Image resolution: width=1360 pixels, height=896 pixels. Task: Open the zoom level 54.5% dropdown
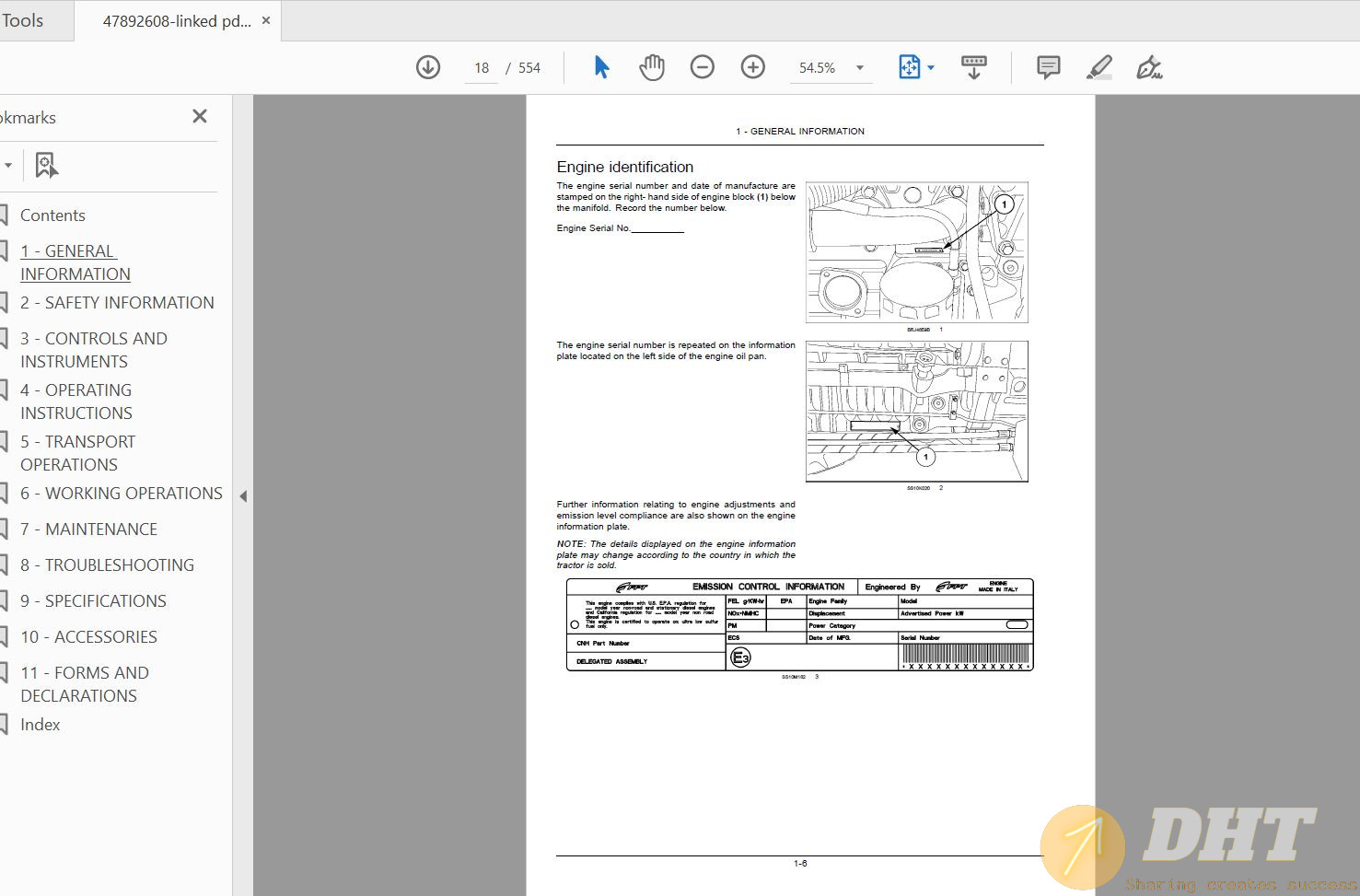pyautogui.click(x=859, y=67)
